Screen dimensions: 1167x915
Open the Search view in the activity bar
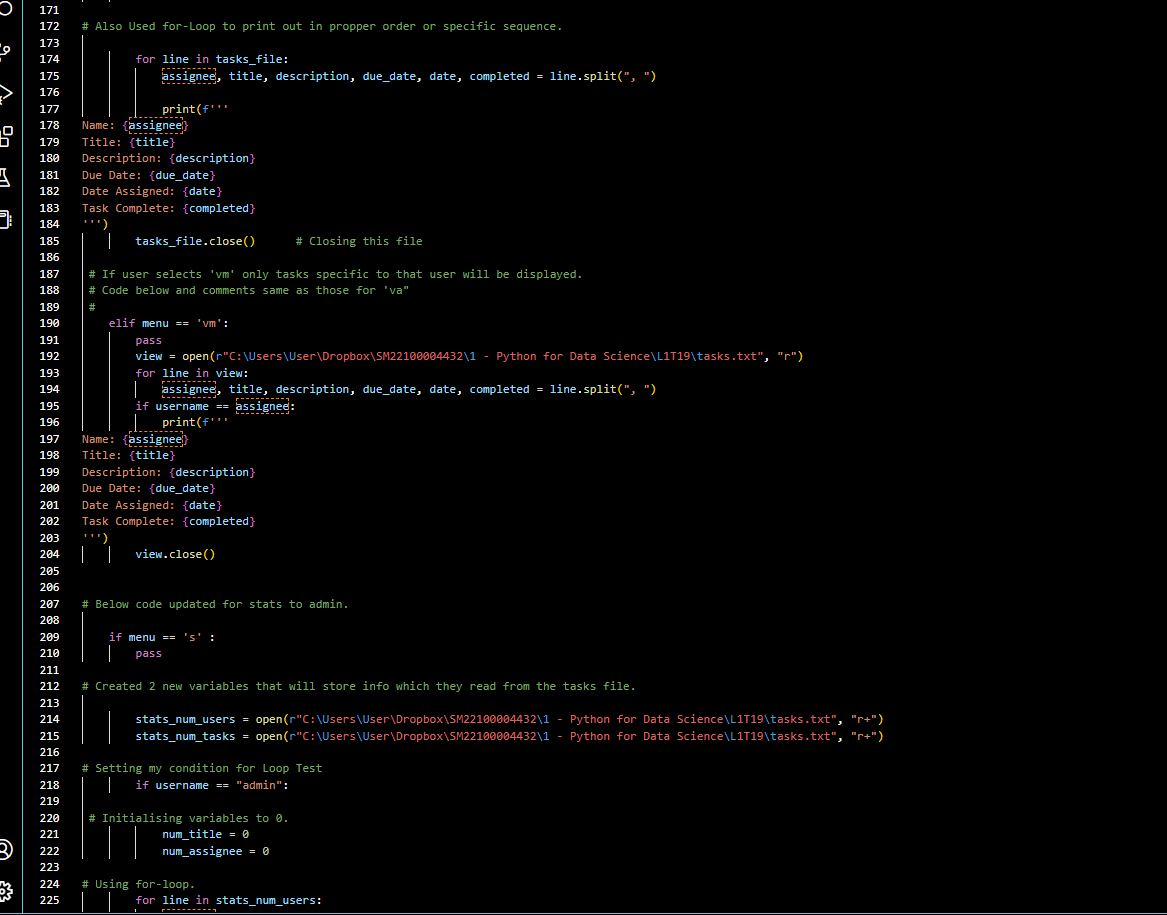(x=8, y=10)
